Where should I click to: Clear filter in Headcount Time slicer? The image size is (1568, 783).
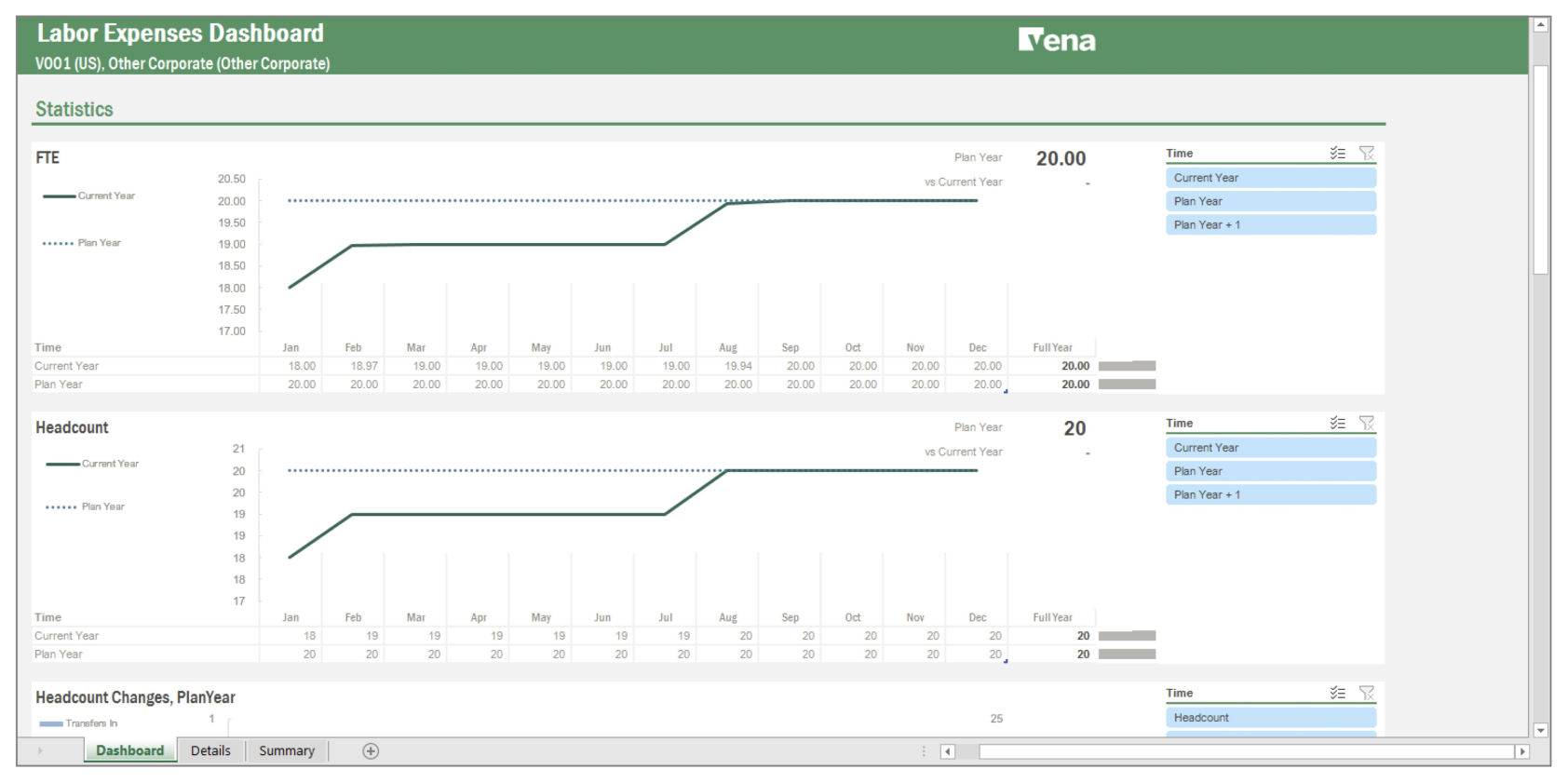pyautogui.click(x=1366, y=423)
